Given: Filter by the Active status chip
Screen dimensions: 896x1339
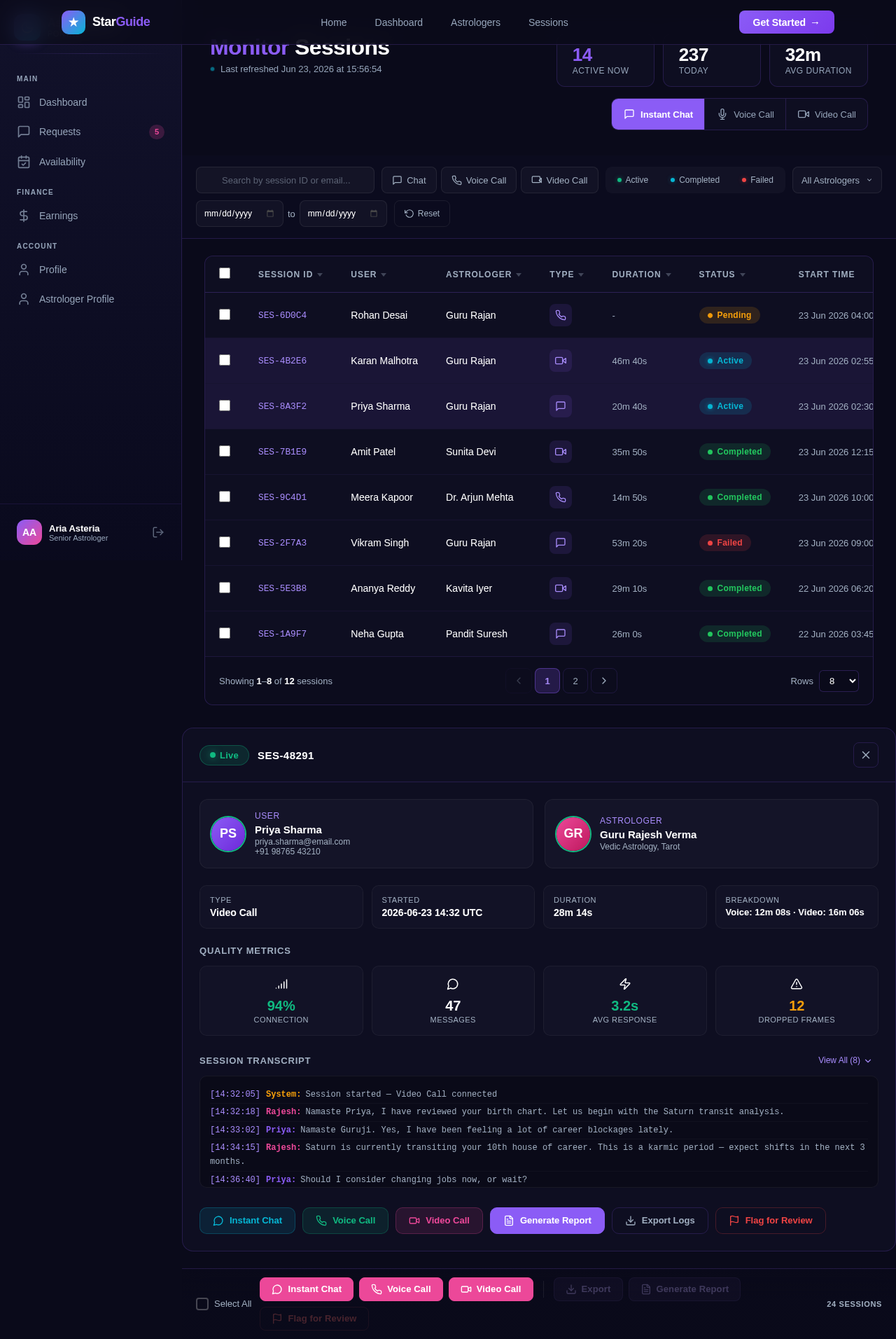Looking at the screenshot, I should (633, 180).
